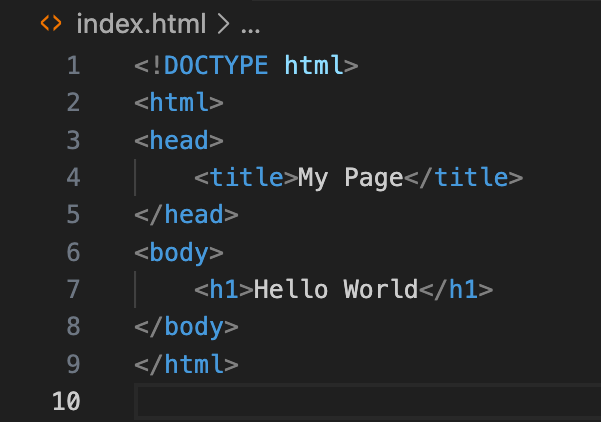
Task: Click line number 6 in gutter
Action: (x=73, y=252)
